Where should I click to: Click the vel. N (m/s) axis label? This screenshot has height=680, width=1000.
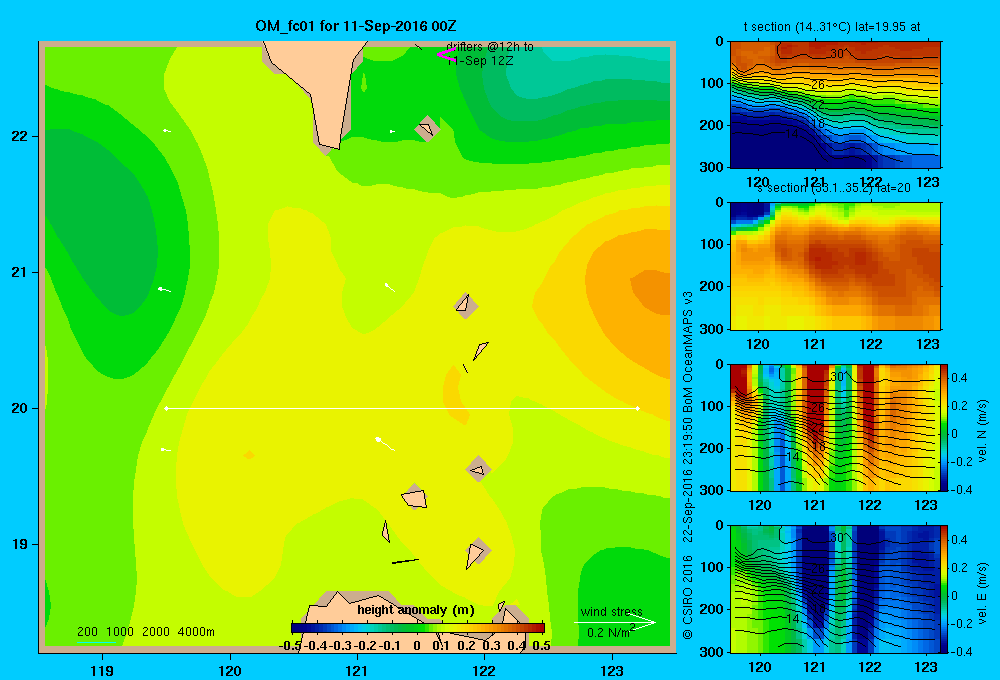(x=983, y=431)
